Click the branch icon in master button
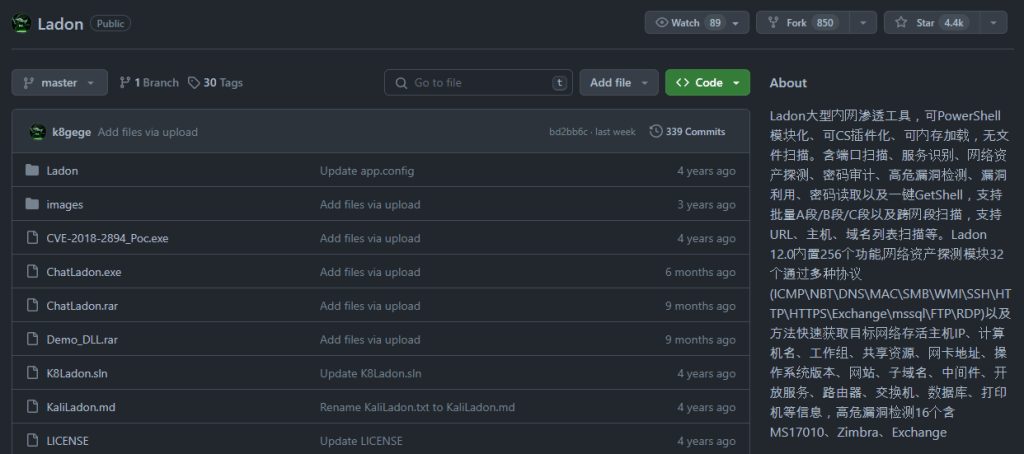 pyautogui.click(x=29, y=83)
